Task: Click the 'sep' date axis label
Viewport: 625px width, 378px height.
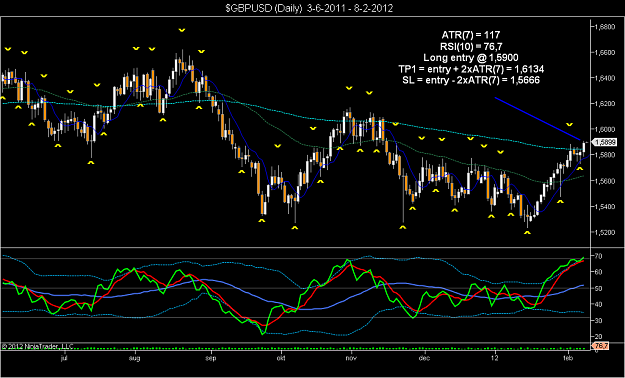Action: click(211, 358)
